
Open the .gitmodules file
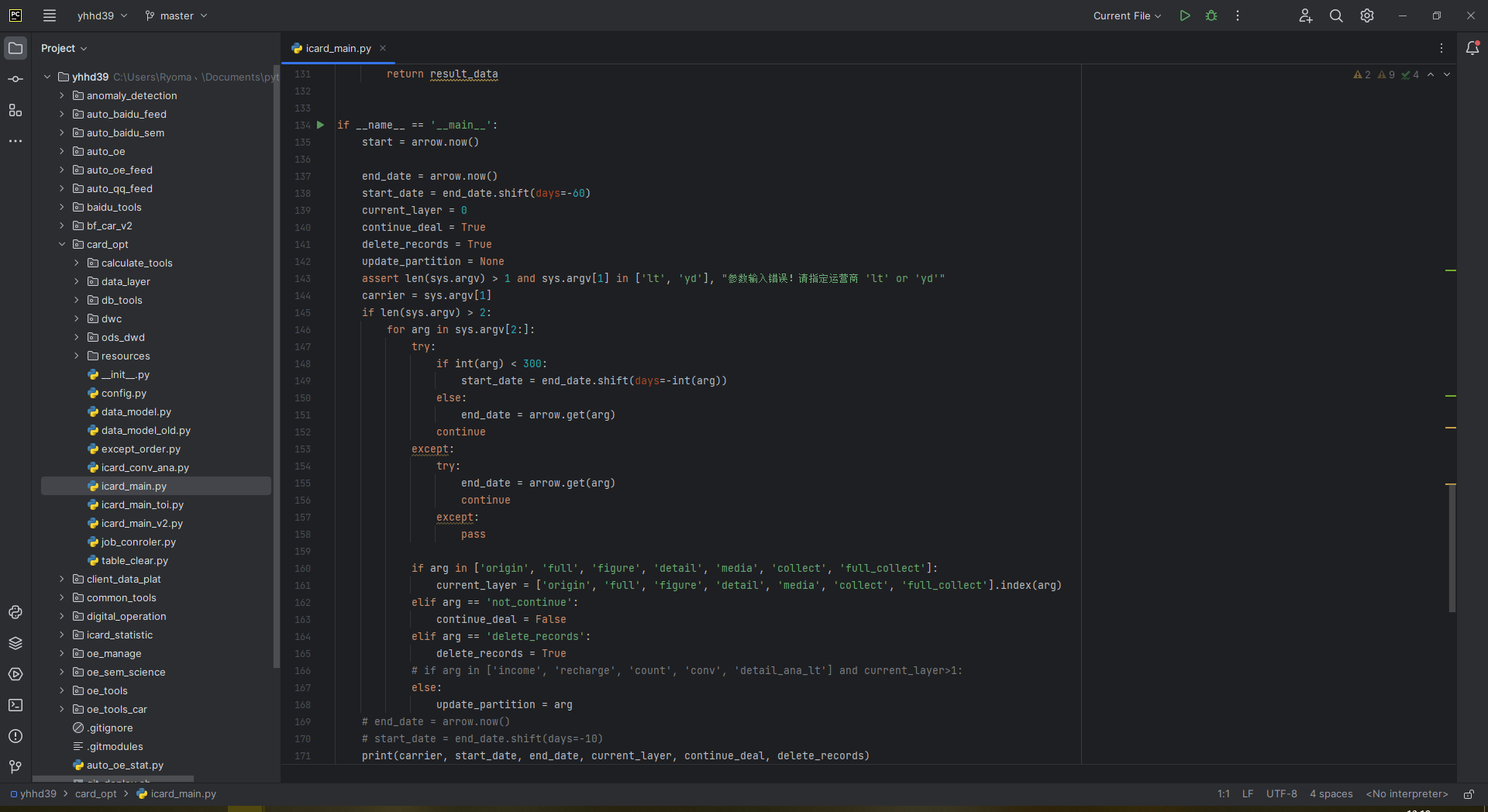(115, 746)
